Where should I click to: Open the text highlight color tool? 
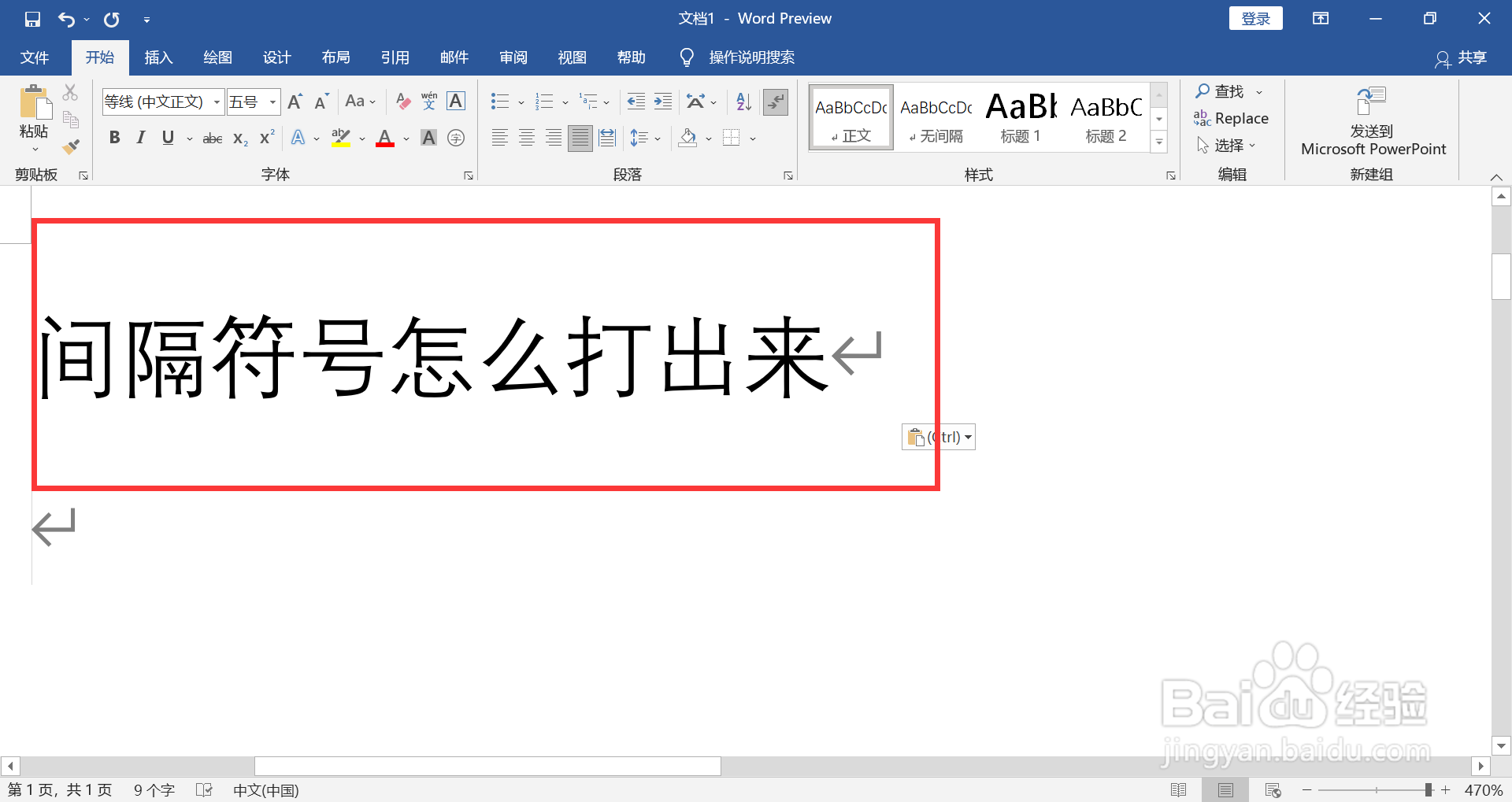340,138
